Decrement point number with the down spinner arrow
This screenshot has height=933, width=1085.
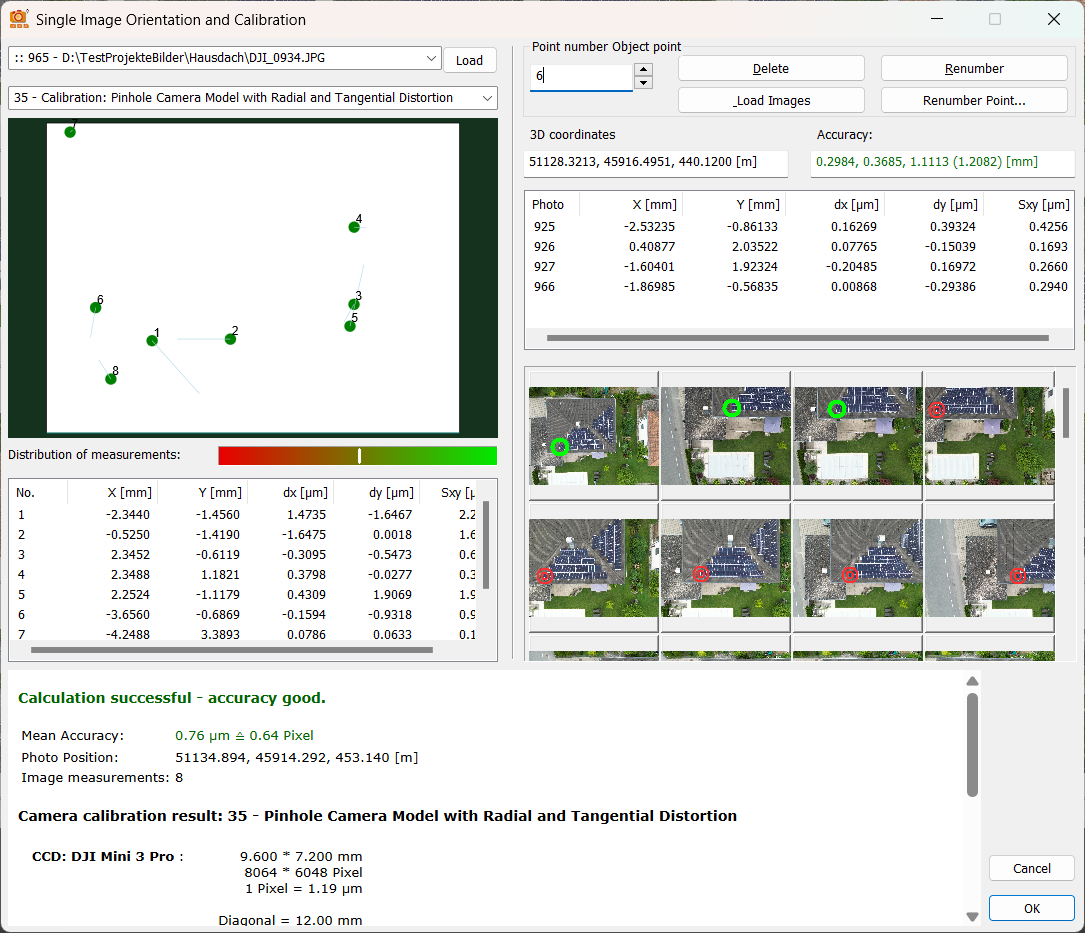point(643,83)
